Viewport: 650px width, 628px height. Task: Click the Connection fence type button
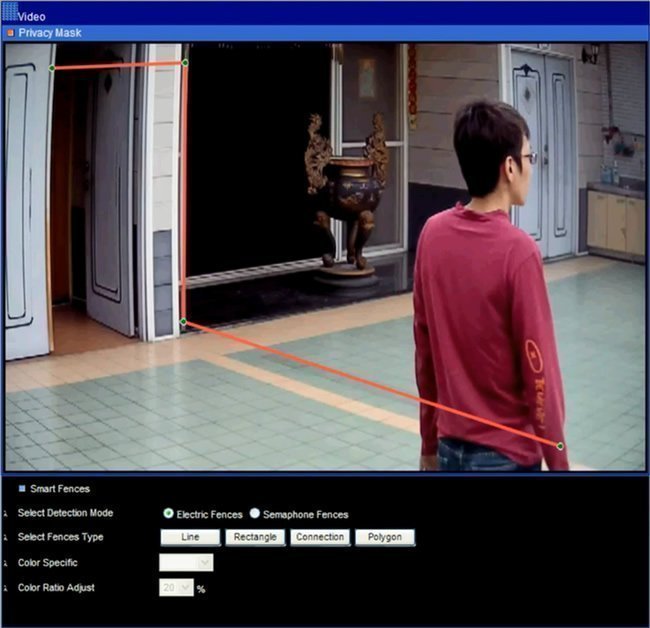[x=320, y=537]
